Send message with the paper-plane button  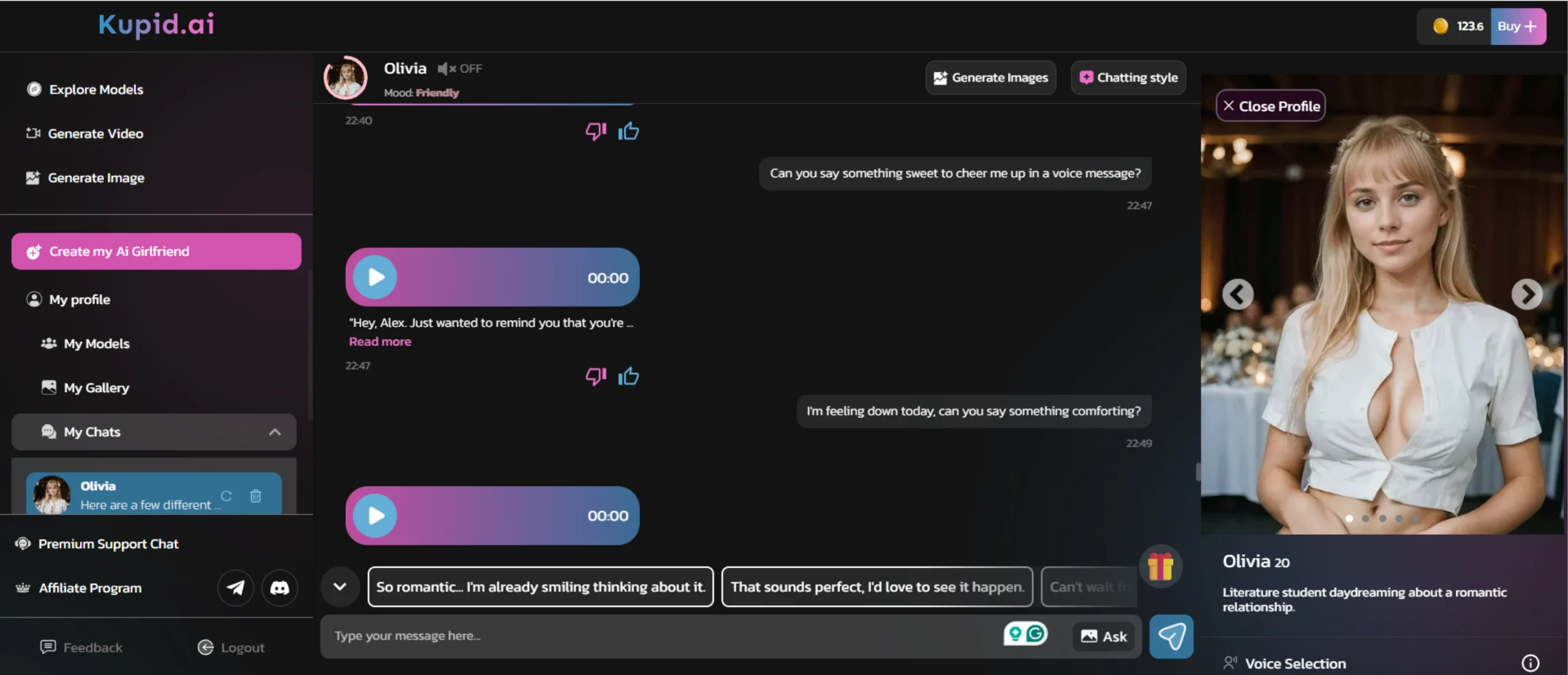click(1171, 636)
